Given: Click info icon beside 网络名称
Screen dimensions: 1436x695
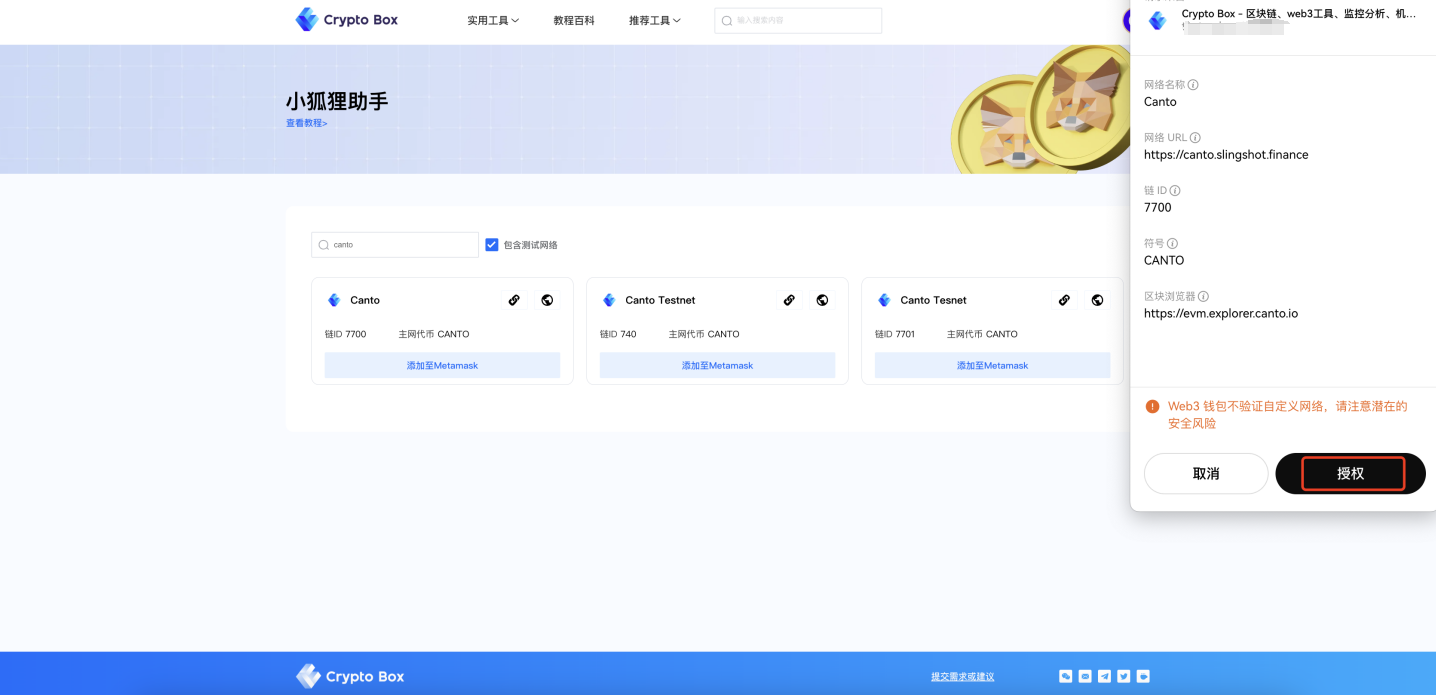Looking at the screenshot, I should [1193, 85].
